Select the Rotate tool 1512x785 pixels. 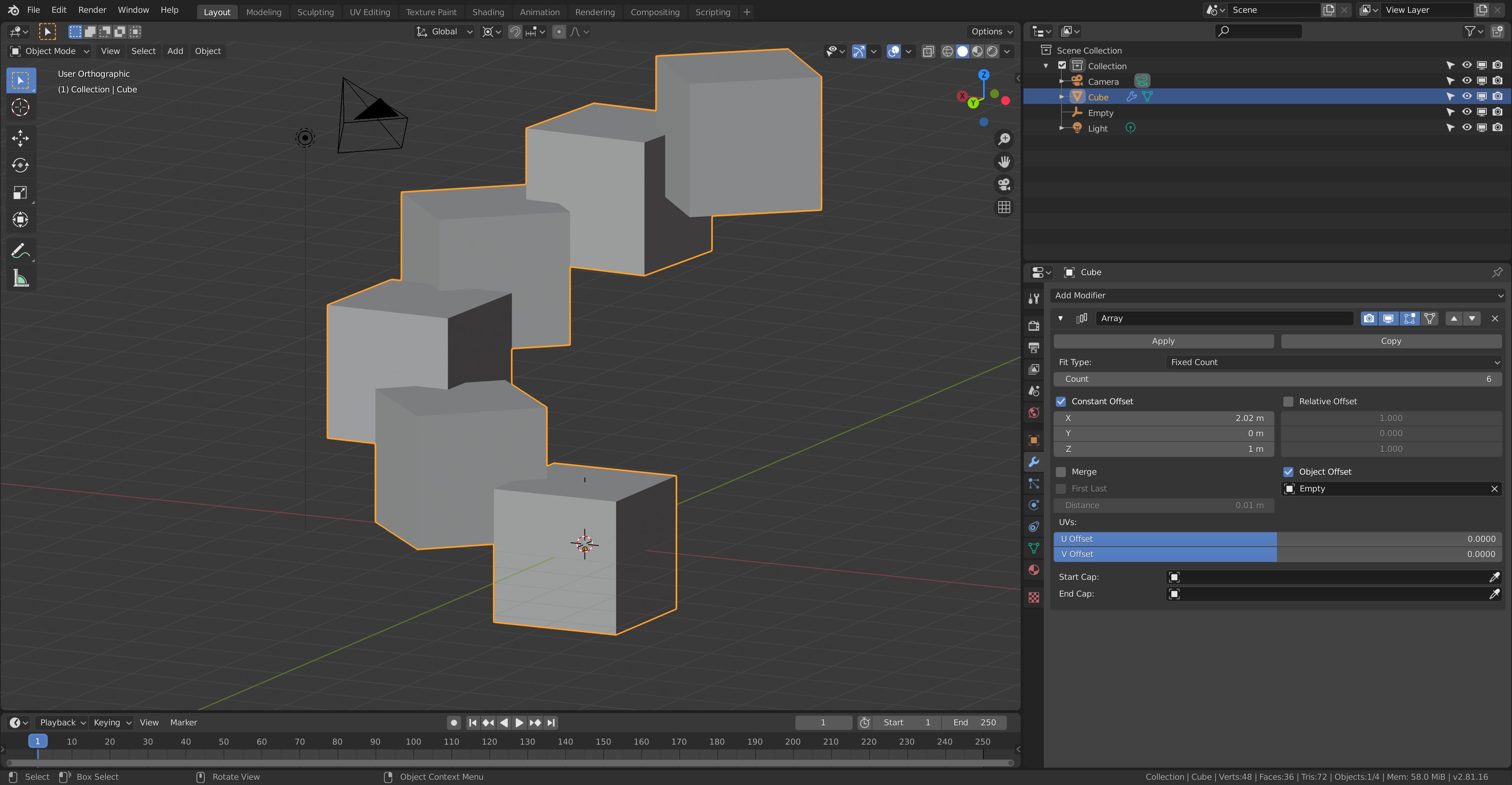(x=20, y=165)
